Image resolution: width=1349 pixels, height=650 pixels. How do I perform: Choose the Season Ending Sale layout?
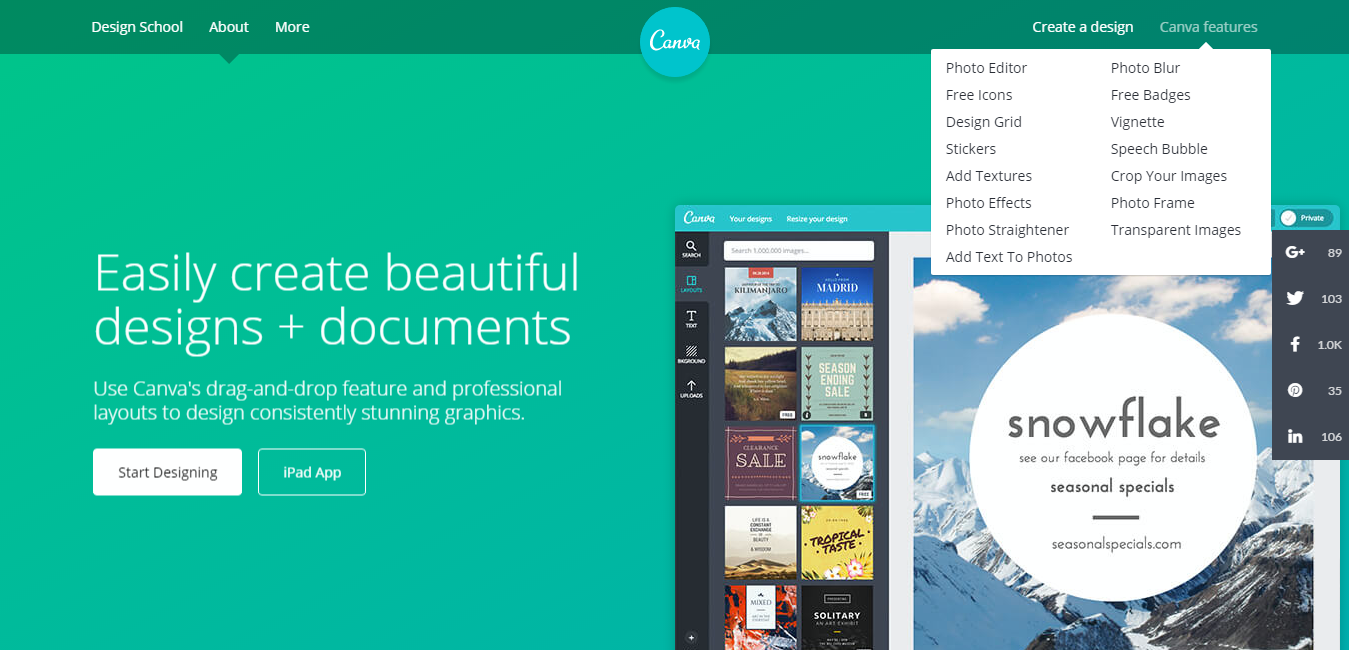(837, 383)
